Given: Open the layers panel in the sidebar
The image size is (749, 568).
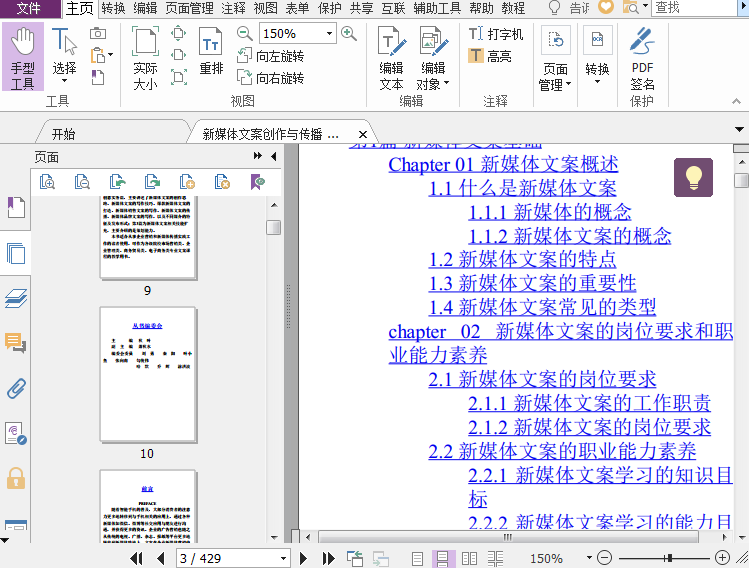Looking at the screenshot, I should (16, 298).
